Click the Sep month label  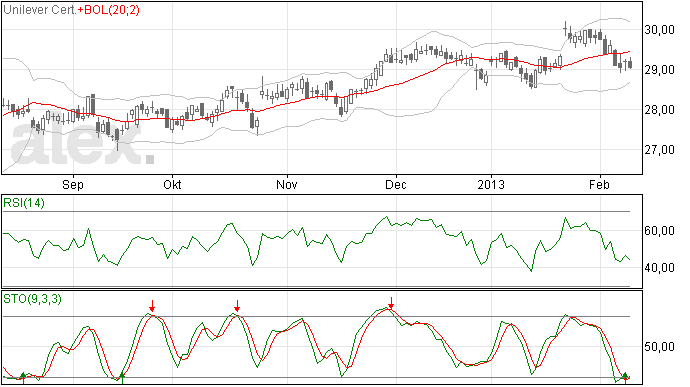pos(73,184)
